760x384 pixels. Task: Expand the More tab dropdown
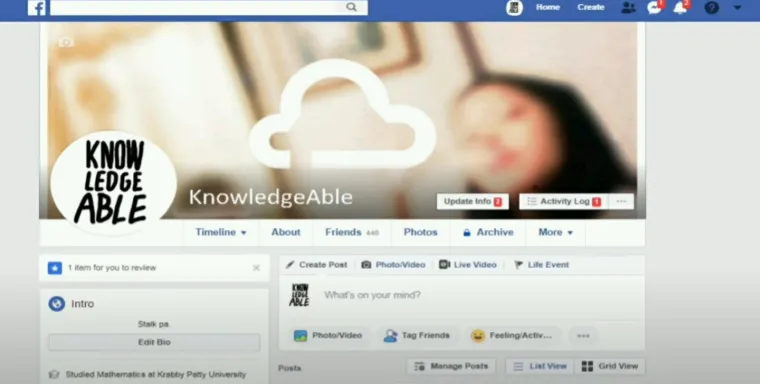coord(555,232)
